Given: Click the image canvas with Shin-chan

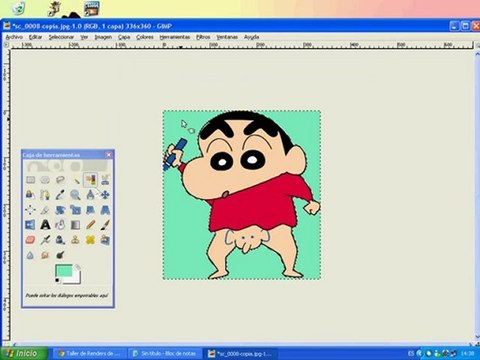Looking at the screenshot, I should point(242,195).
